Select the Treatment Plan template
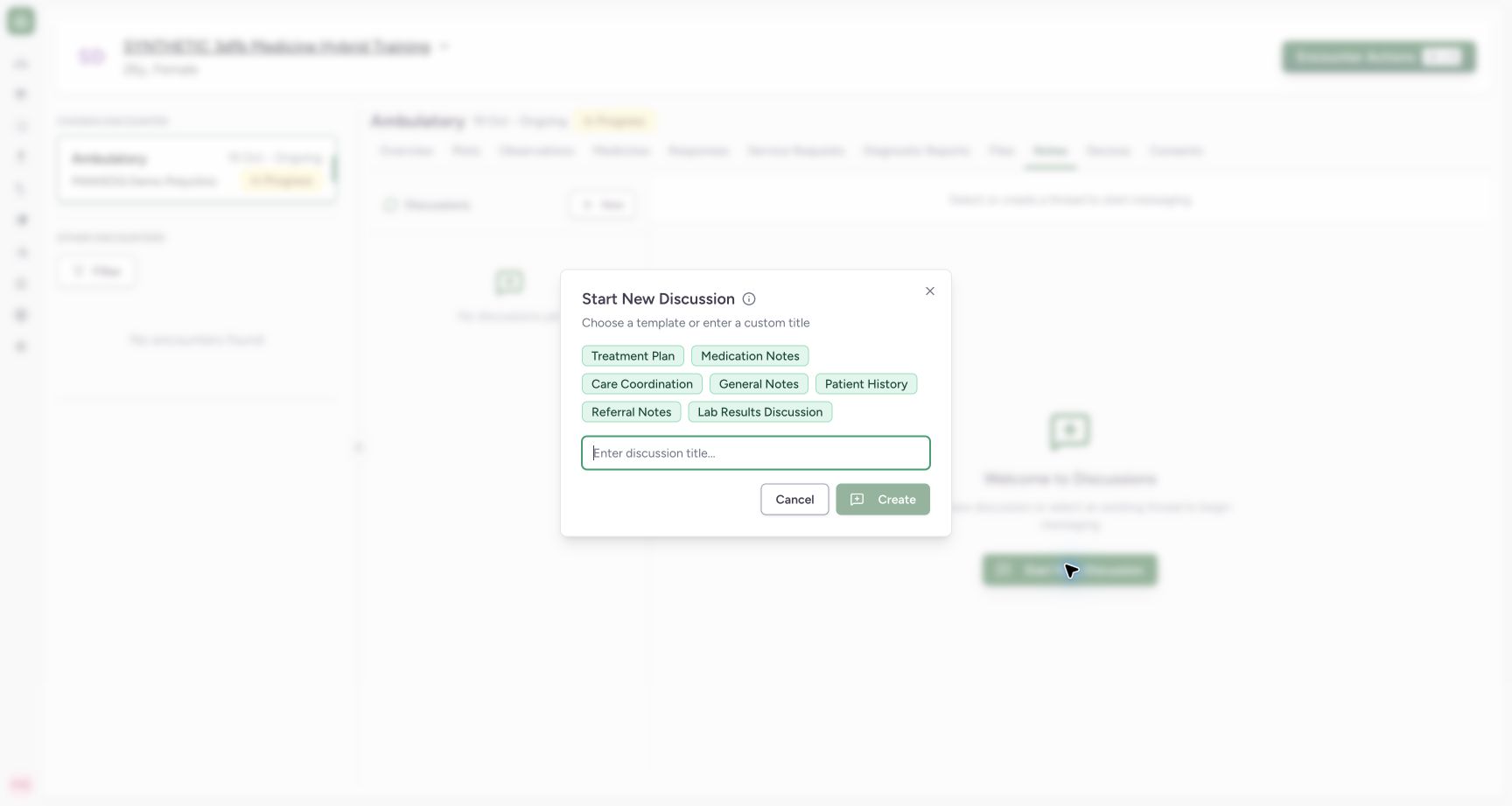1512x806 pixels. 633,356
